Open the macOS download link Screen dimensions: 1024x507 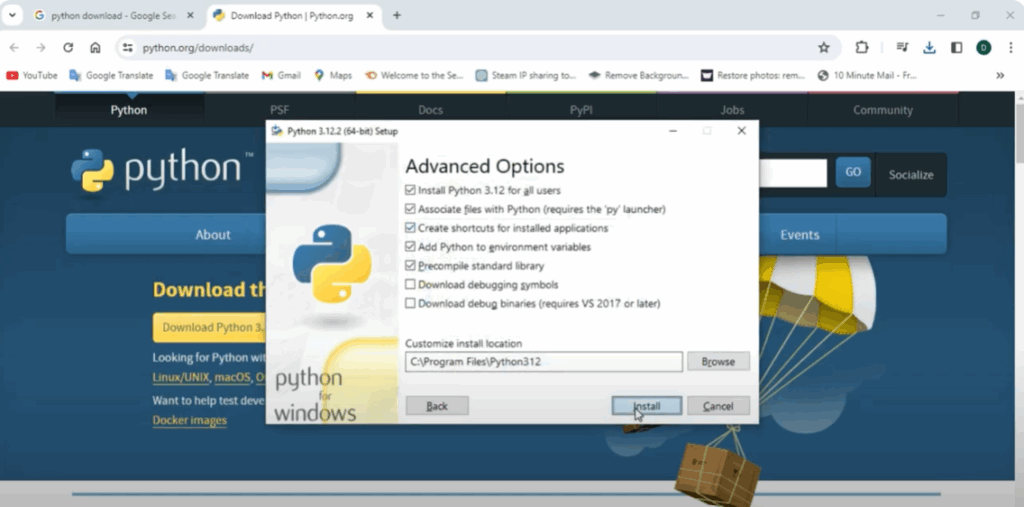tap(232, 378)
